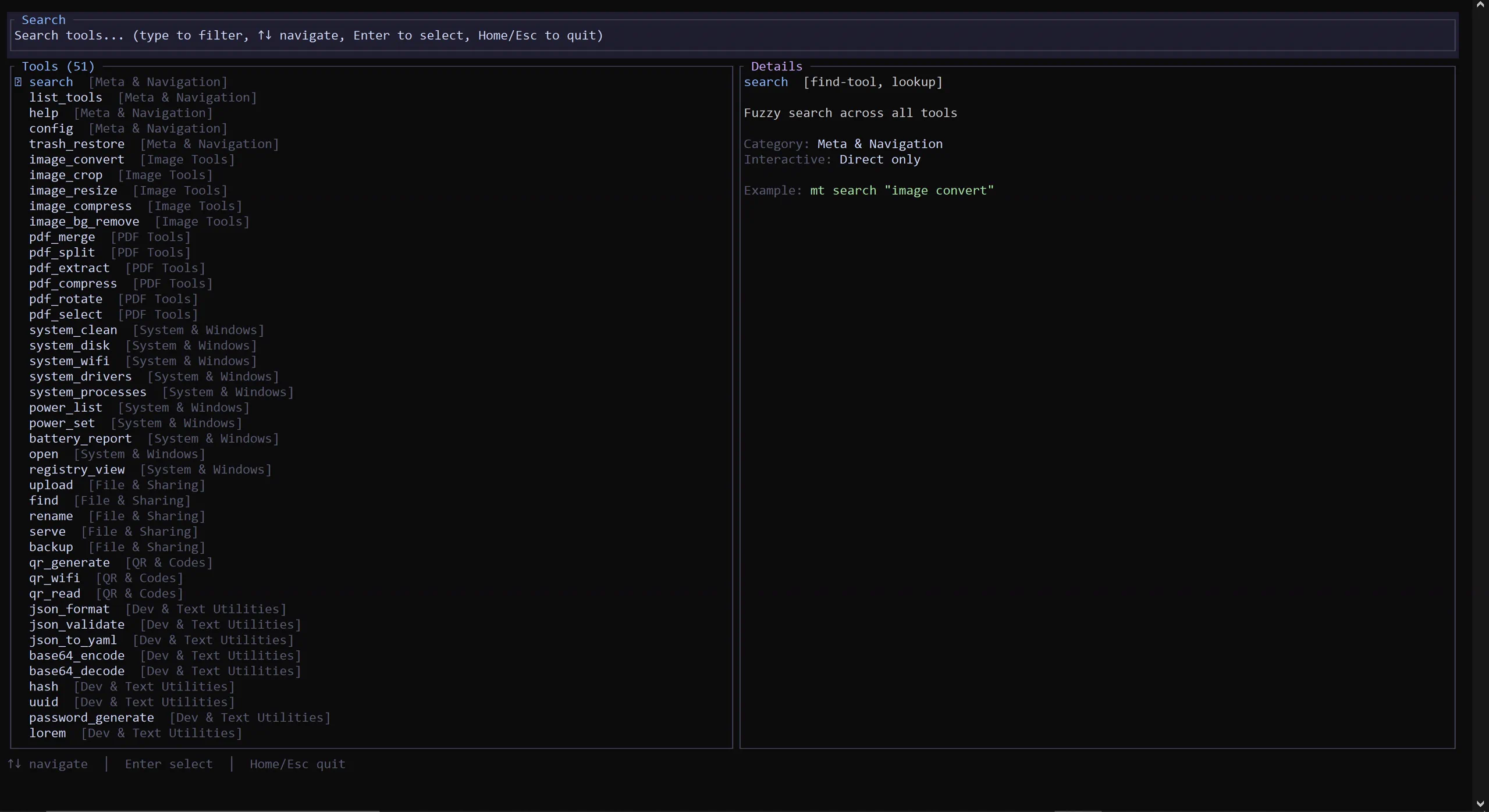Select the base64_encode tool
The image size is (1489, 812).
pos(371,656)
